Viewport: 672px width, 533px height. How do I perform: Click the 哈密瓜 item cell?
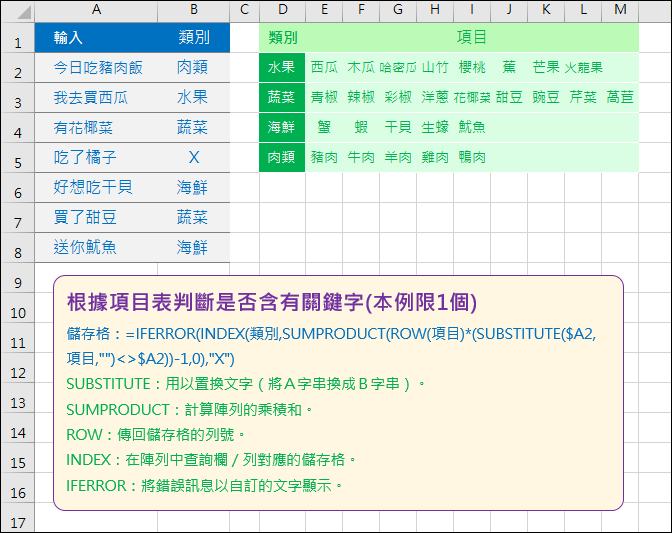click(398, 68)
